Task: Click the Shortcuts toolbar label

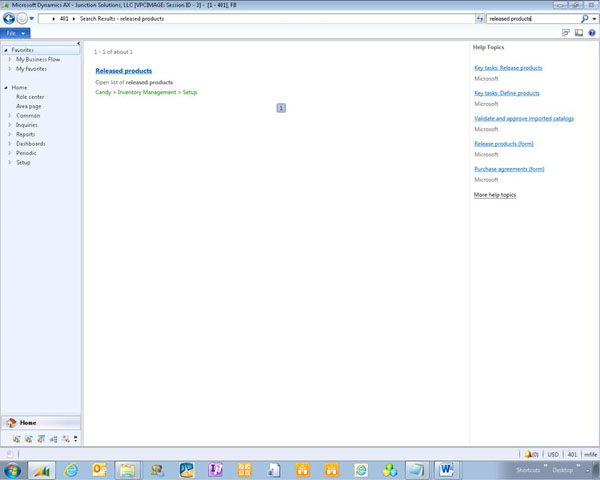Action: pyautogui.click(x=528, y=470)
